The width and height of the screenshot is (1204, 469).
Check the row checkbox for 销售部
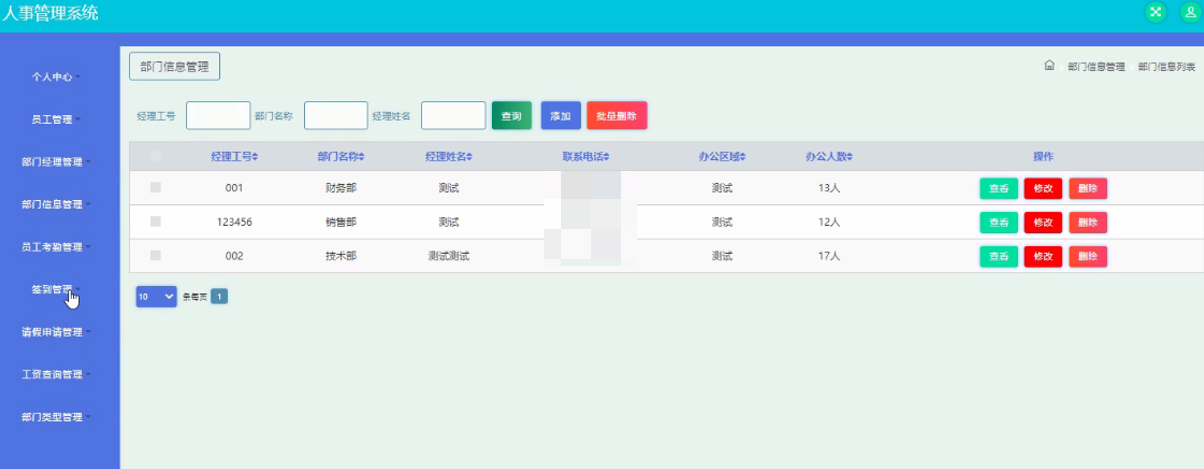[x=155, y=221]
